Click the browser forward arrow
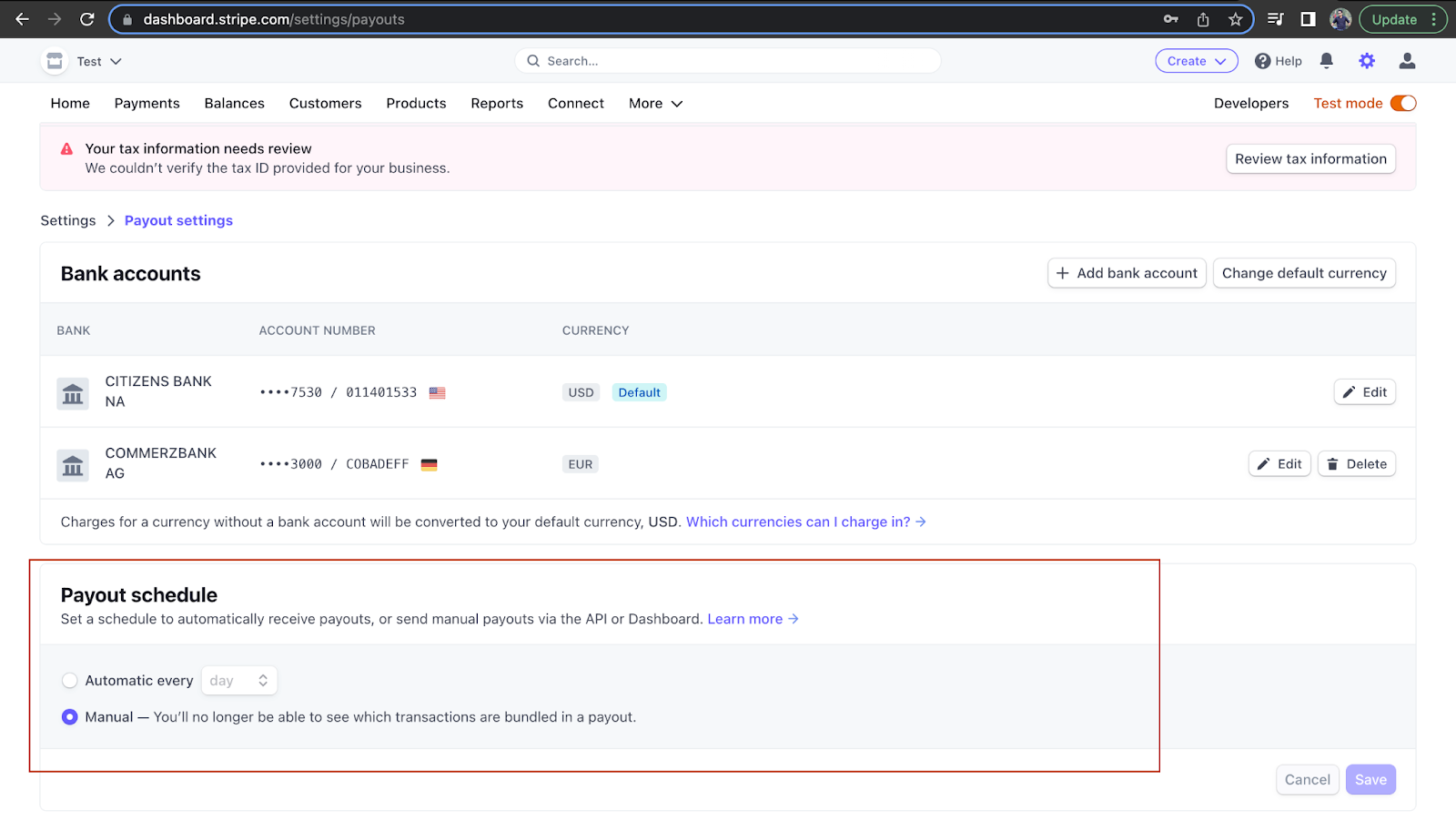This screenshot has height=821, width=1456. (55, 19)
